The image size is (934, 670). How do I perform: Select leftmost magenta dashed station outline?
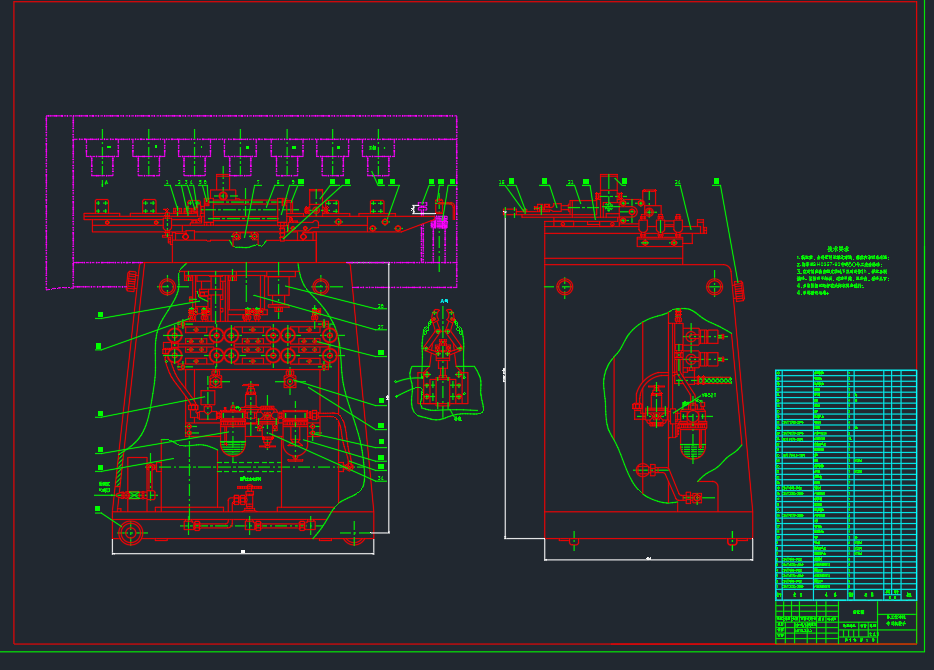(x=102, y=158)
